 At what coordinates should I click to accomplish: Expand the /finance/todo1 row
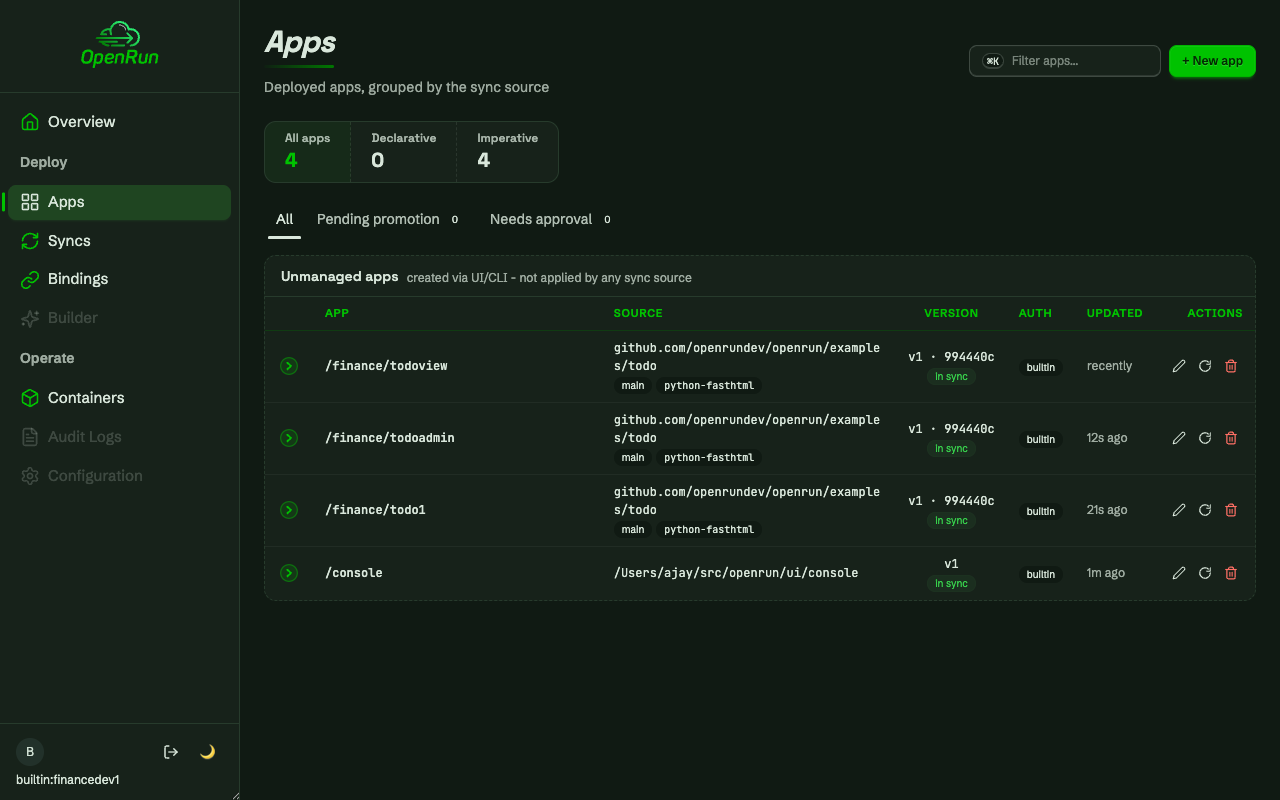[x=289, y=510]
